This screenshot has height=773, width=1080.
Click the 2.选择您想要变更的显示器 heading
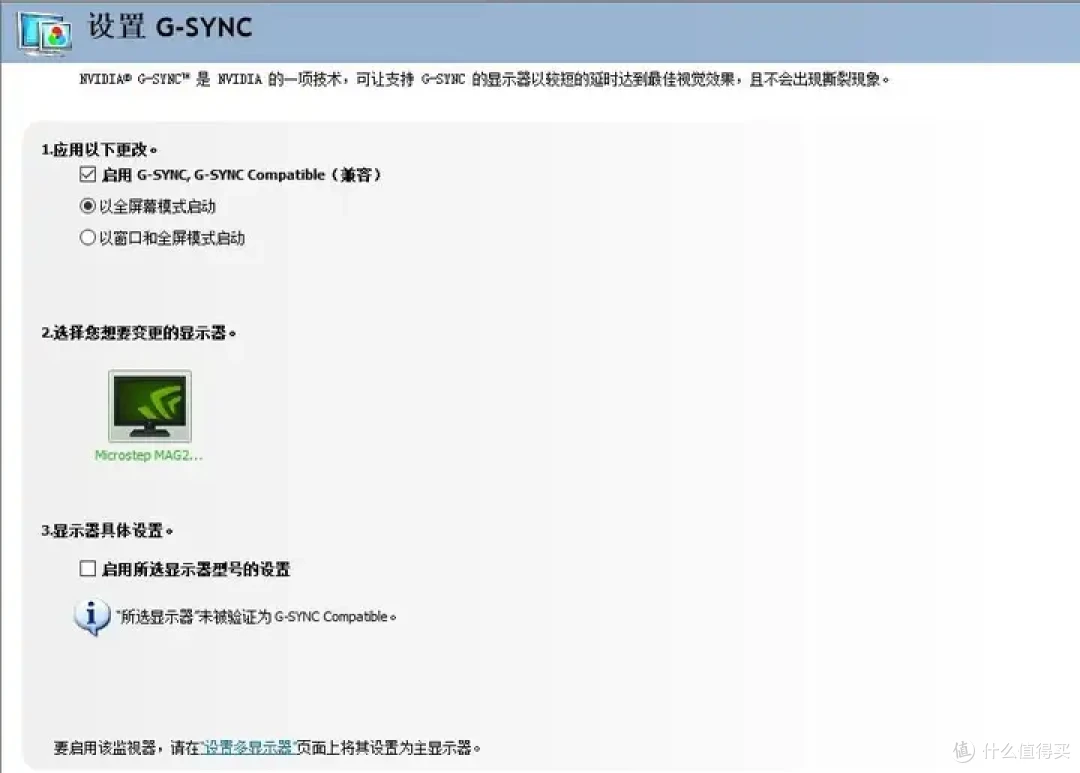138,333
